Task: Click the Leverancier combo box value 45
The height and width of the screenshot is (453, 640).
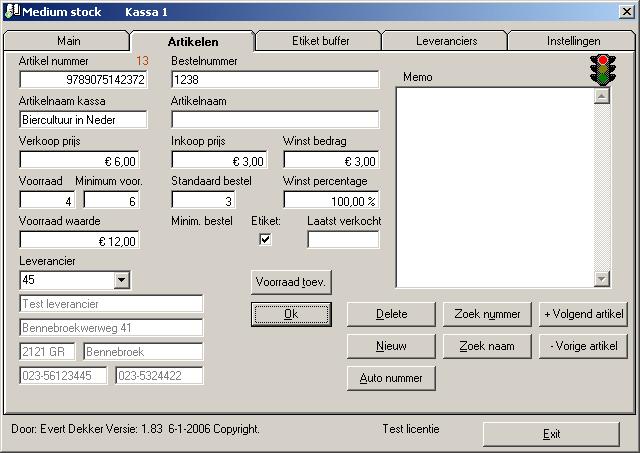Action: [x=67, y=280]
